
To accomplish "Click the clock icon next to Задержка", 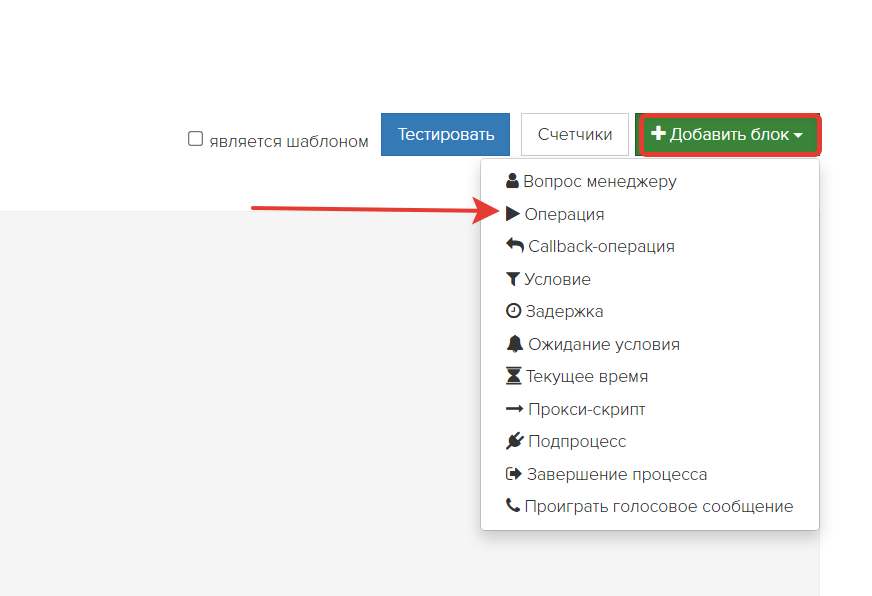I will (x=513, y=311).
